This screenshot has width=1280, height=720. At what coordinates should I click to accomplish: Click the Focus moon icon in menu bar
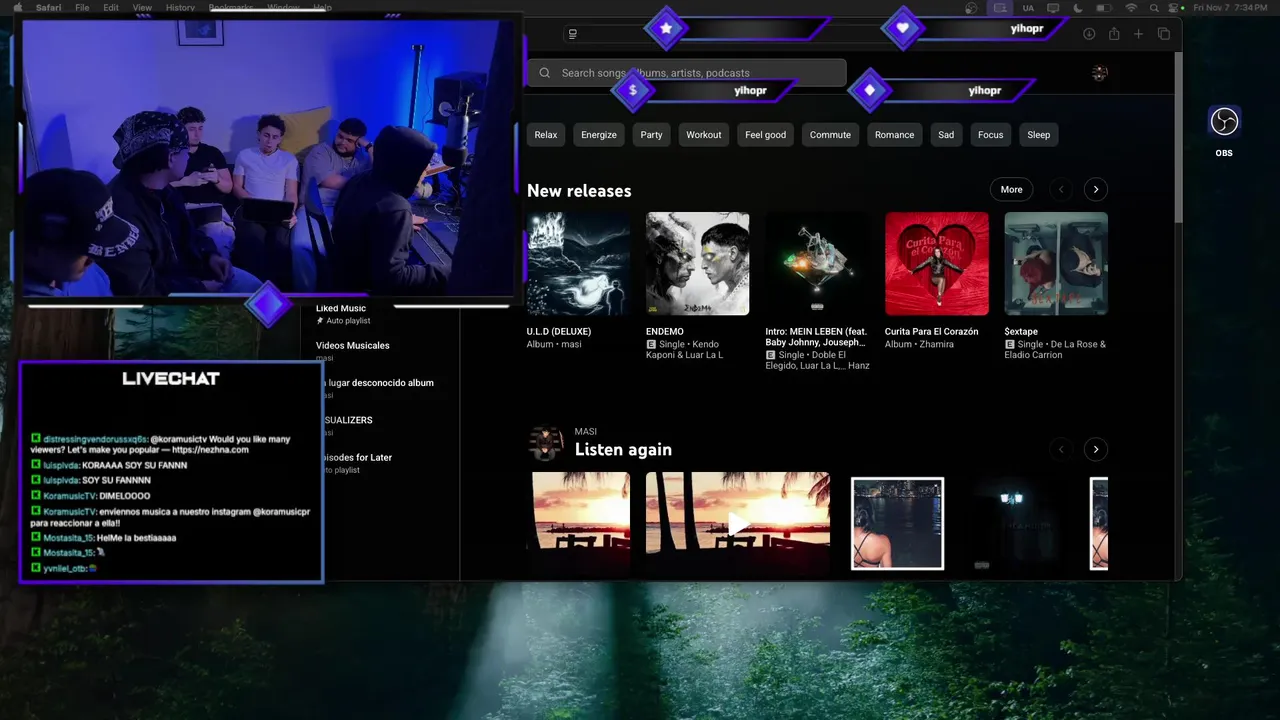click(1078, 7)
